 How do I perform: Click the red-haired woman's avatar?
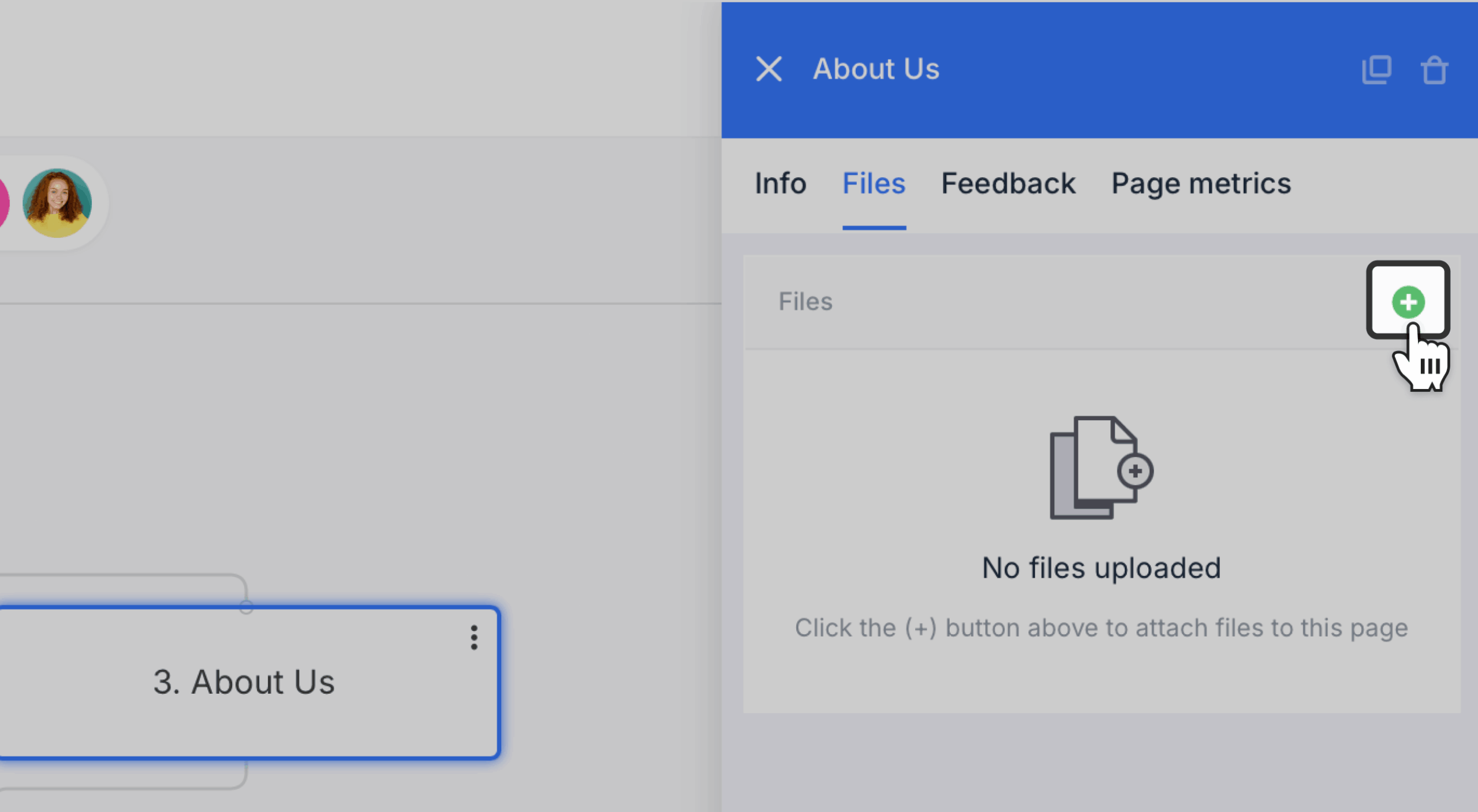pos(57,203)
